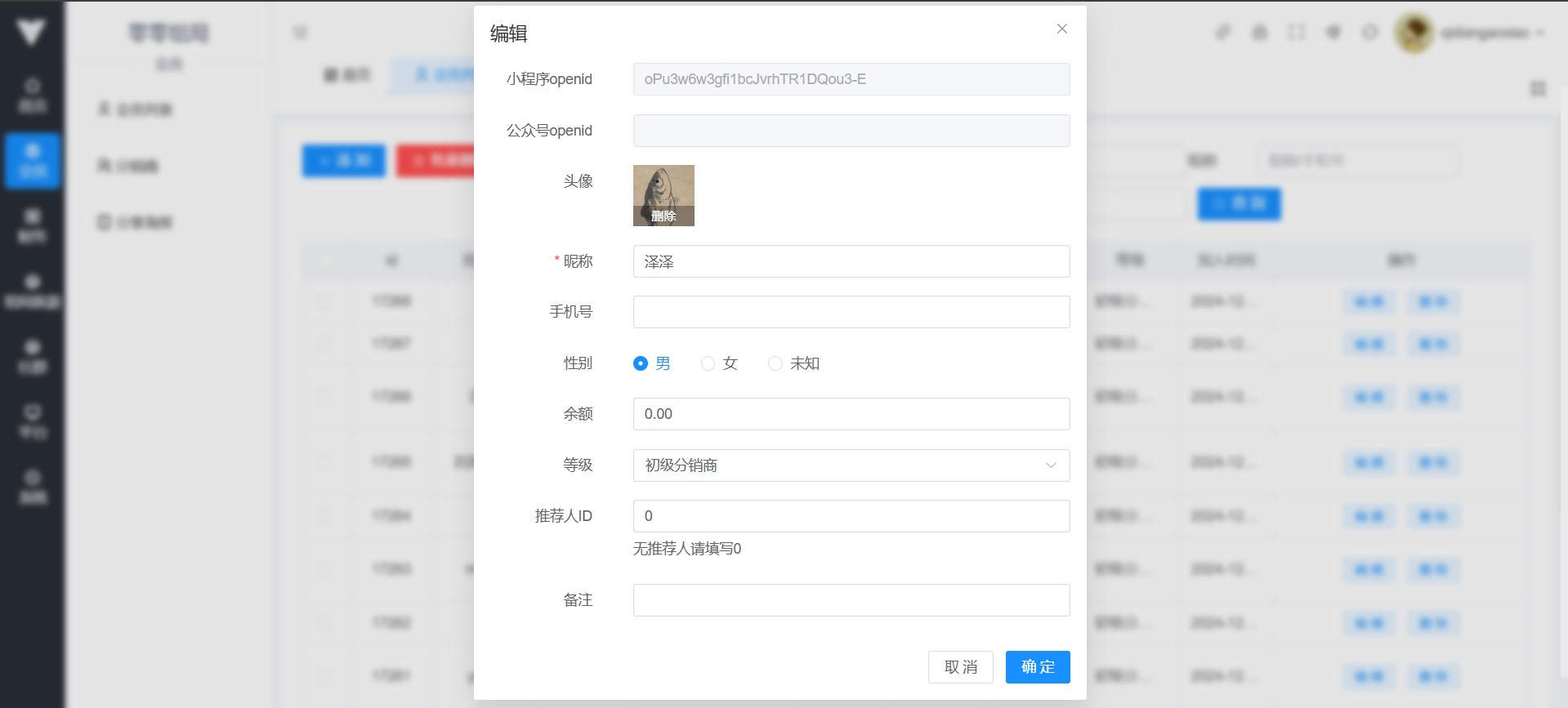
Task: Focus the 昵称 field containing 泽泽
Action: [851, 261]
